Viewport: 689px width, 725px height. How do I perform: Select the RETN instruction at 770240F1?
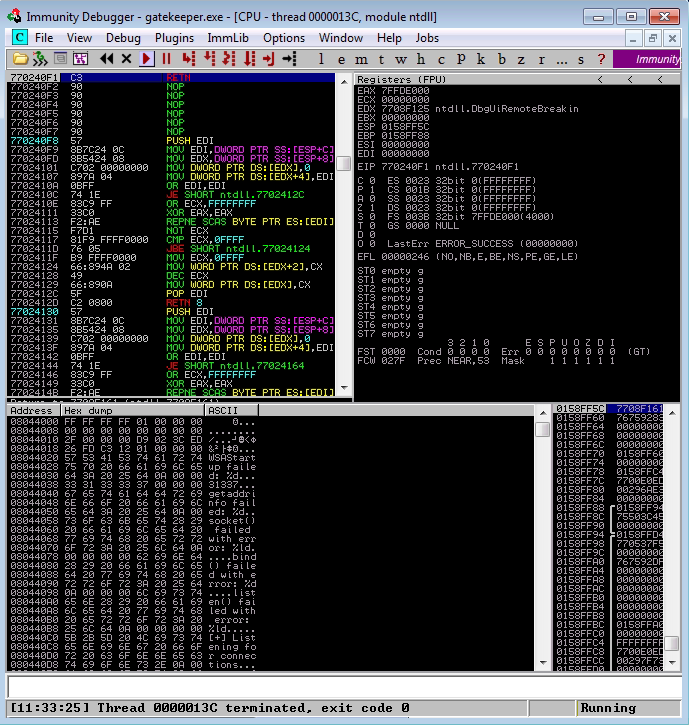pyautogui.click(x=171, y=77)
